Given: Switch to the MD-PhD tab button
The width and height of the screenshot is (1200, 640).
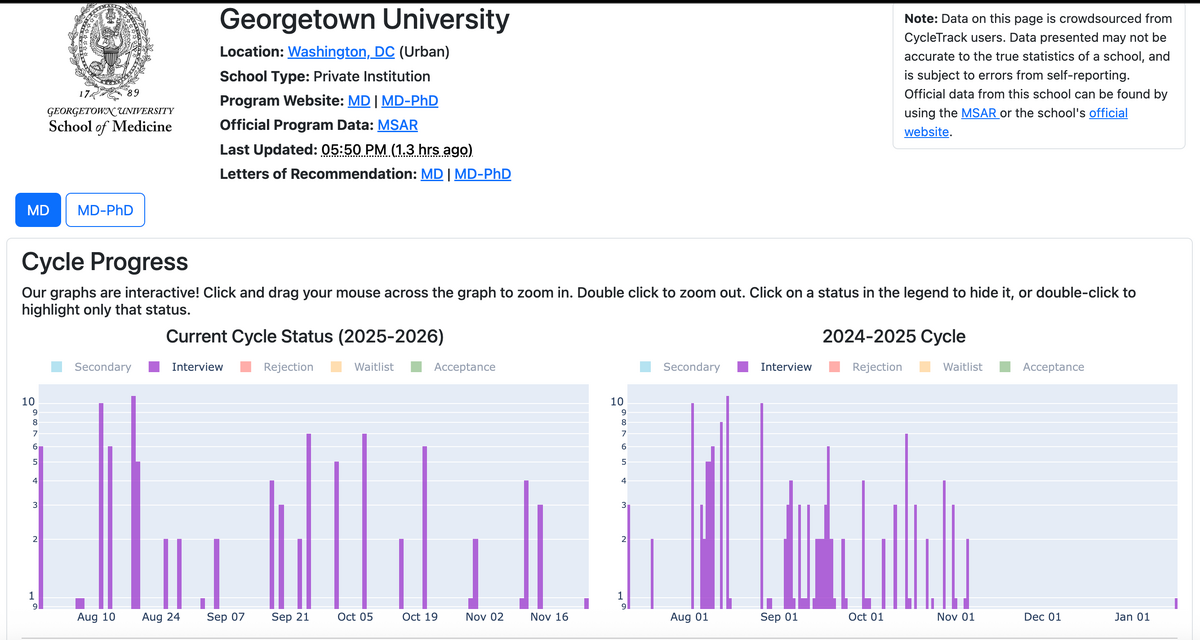Looking at the screenshot, I should pyautogui.click(x=105, y=210).
